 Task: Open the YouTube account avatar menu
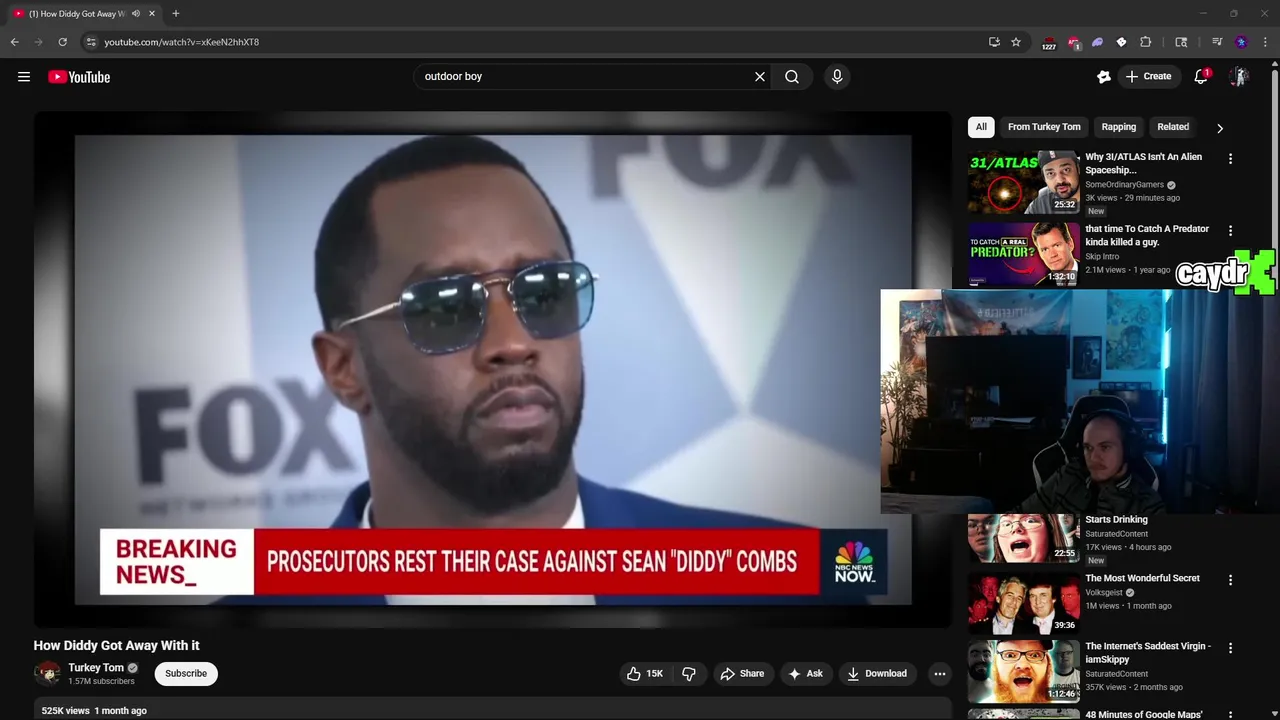1239,77
